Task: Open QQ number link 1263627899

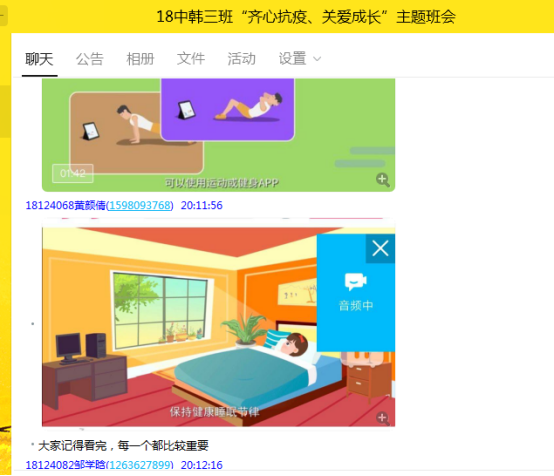Action: (x=140, y=465)
